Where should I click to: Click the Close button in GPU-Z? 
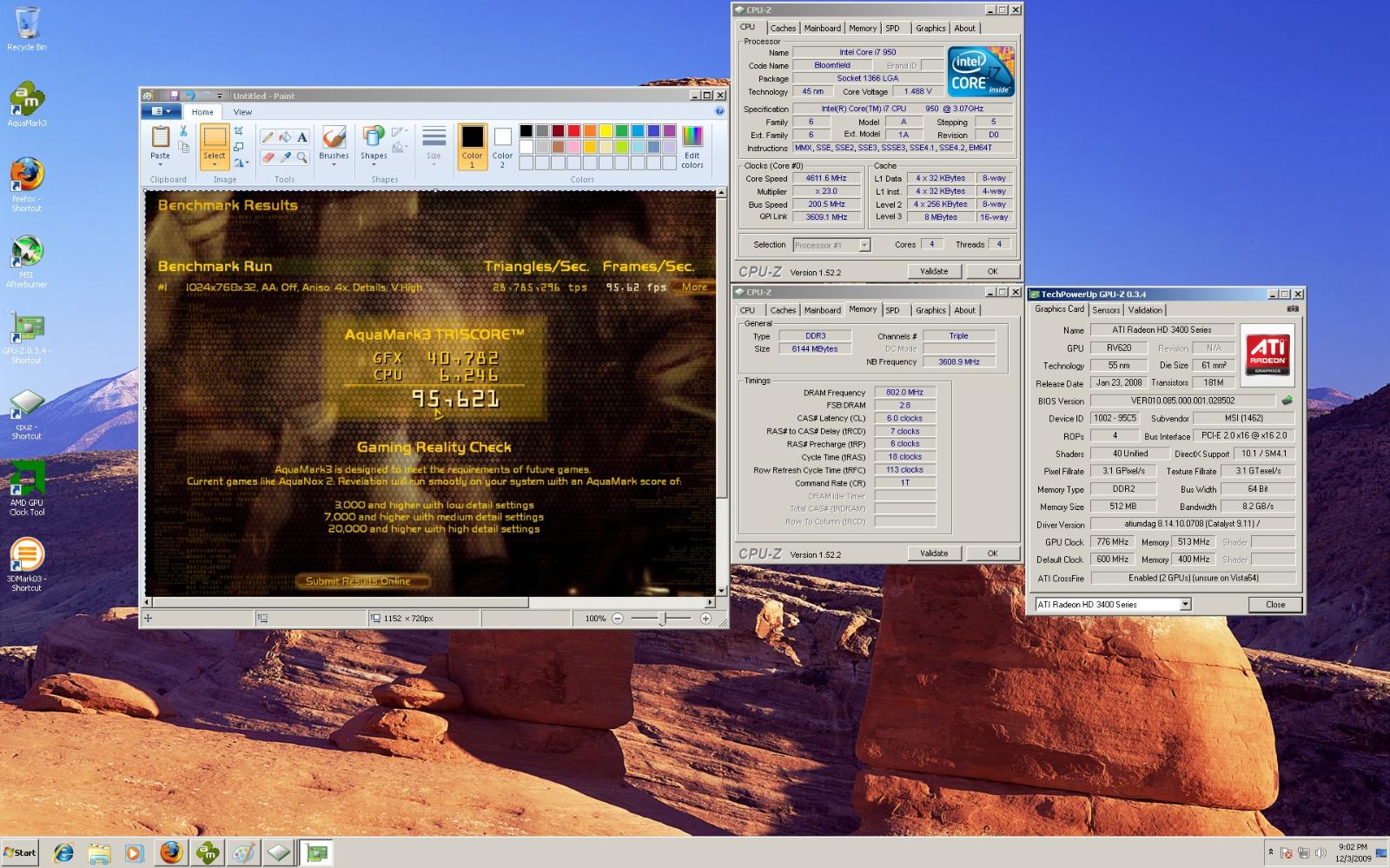[x=1275, y=605]
